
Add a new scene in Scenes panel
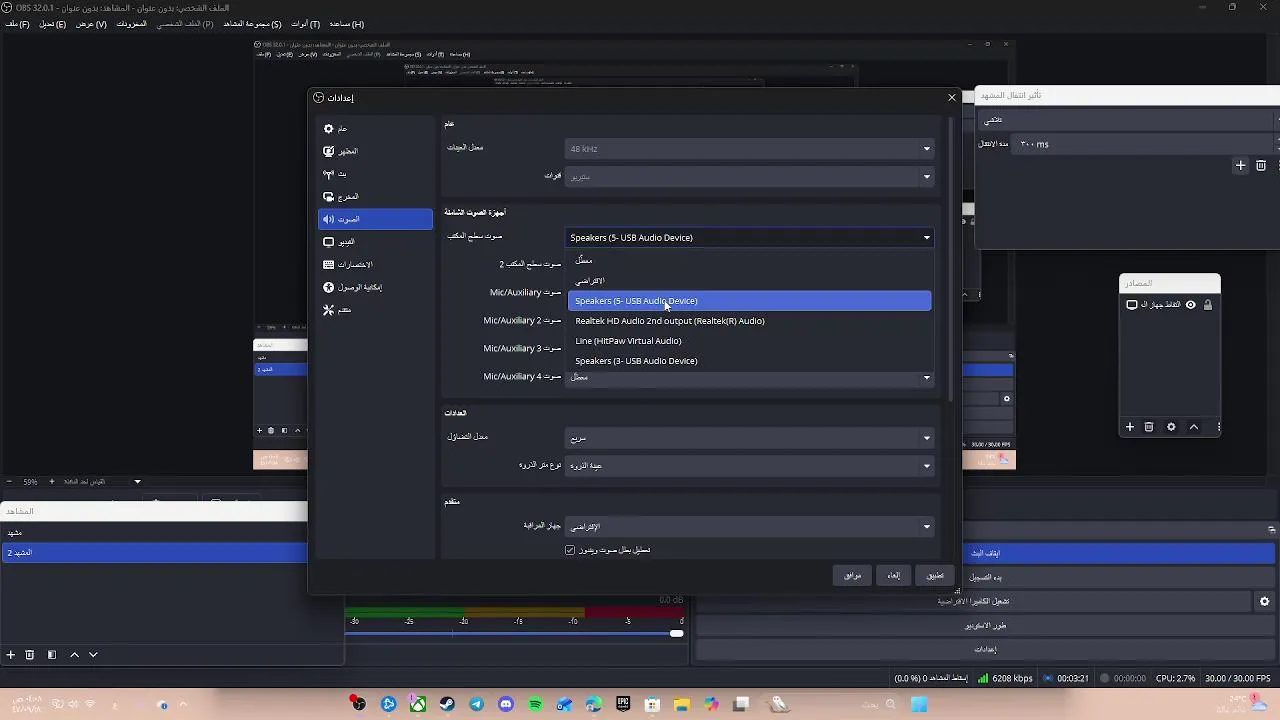(10, 655)
